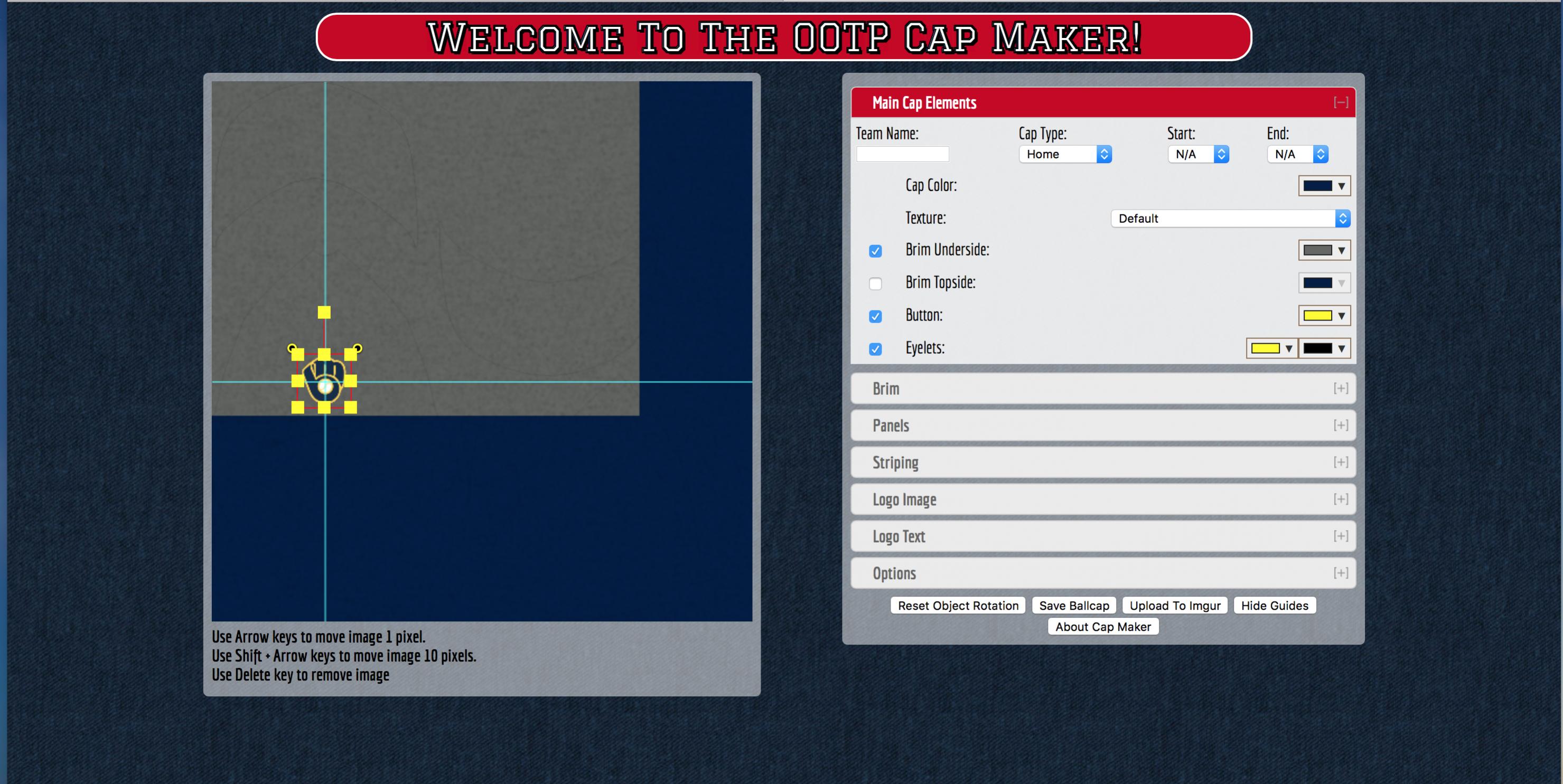
Task: Open the Start year dropdown
Action: pos(1197,154)
